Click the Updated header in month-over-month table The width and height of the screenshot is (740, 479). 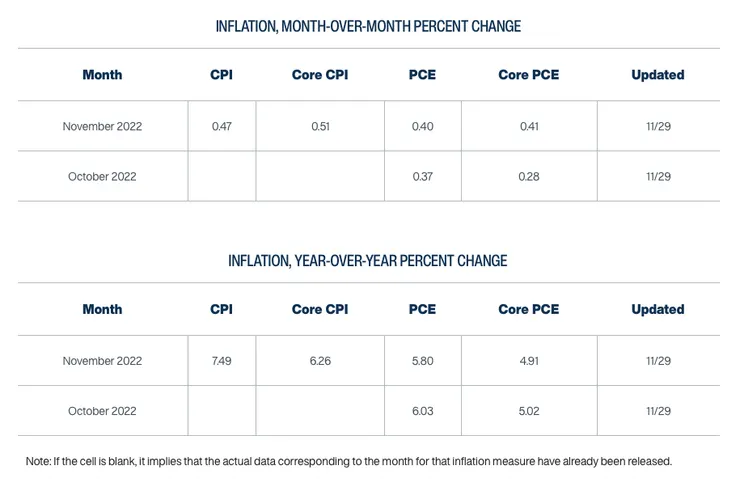pyautogui.click(x=658, y=75)
